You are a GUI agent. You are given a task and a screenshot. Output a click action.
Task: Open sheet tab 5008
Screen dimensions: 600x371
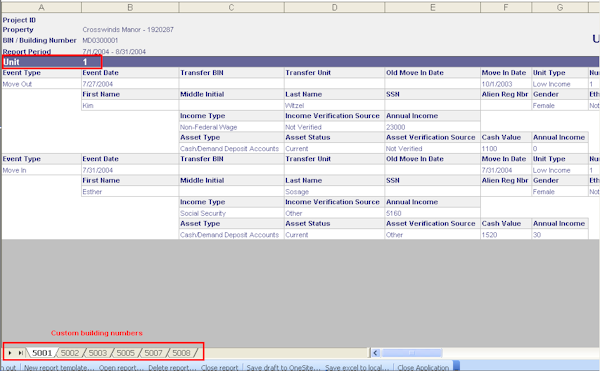[x=181, y=353]
